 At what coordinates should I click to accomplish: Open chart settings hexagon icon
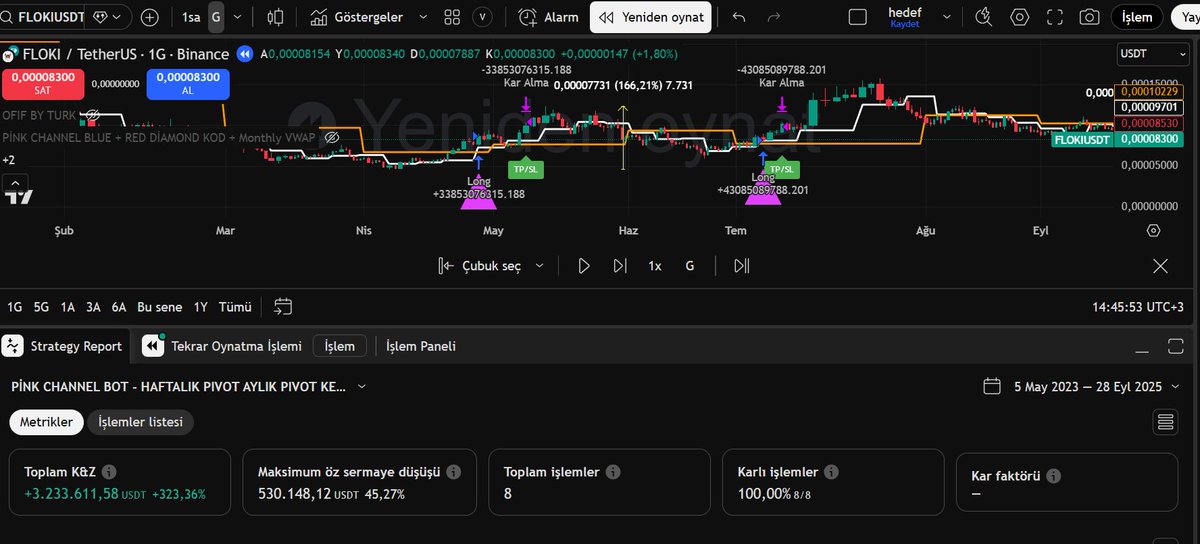(1020, 17)
